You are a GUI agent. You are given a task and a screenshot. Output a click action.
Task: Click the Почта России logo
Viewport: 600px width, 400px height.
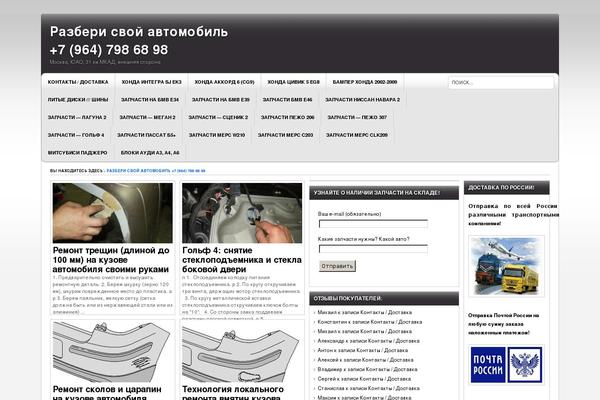[x=488, y=365]
